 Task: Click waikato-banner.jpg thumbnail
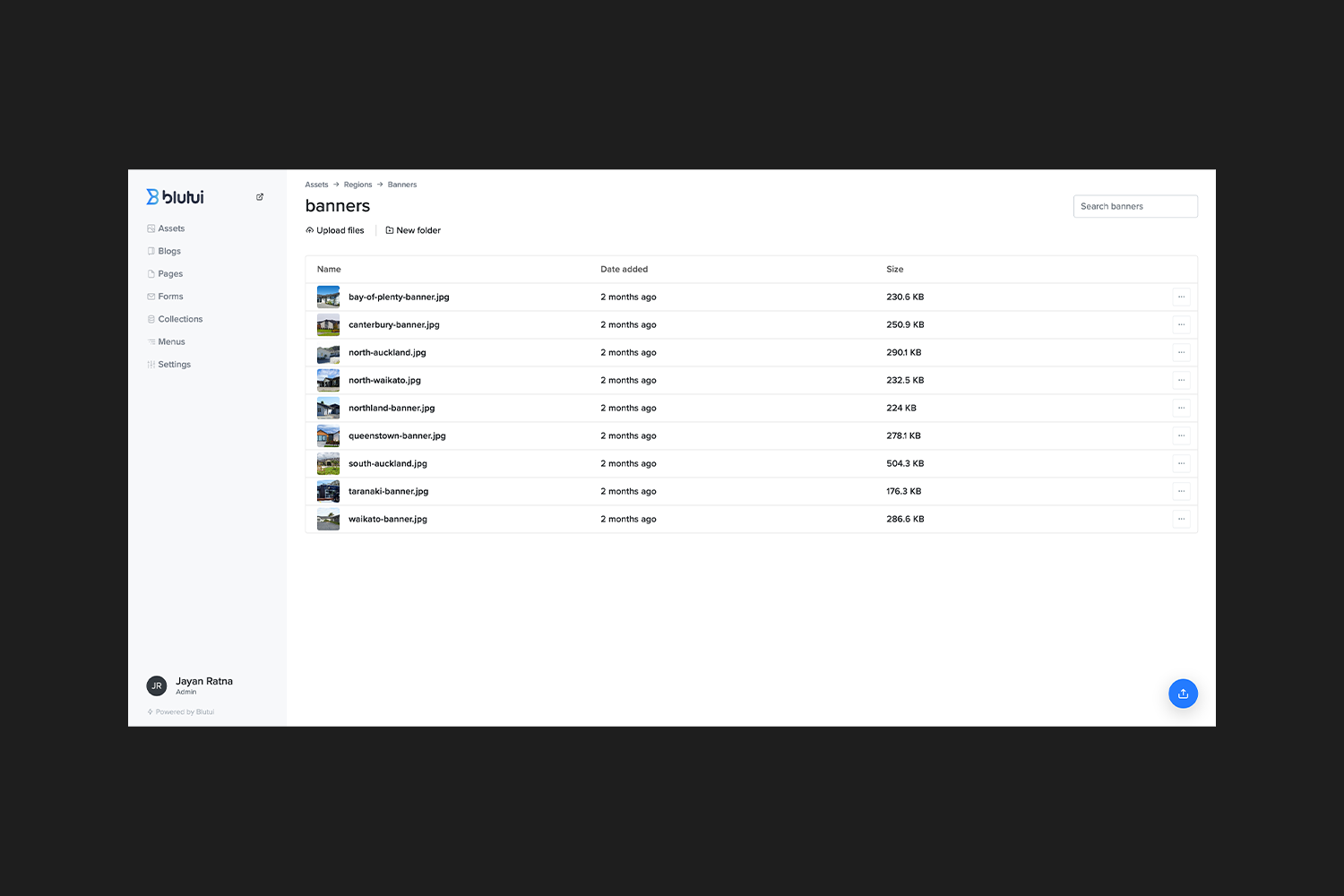coord(328,519)
